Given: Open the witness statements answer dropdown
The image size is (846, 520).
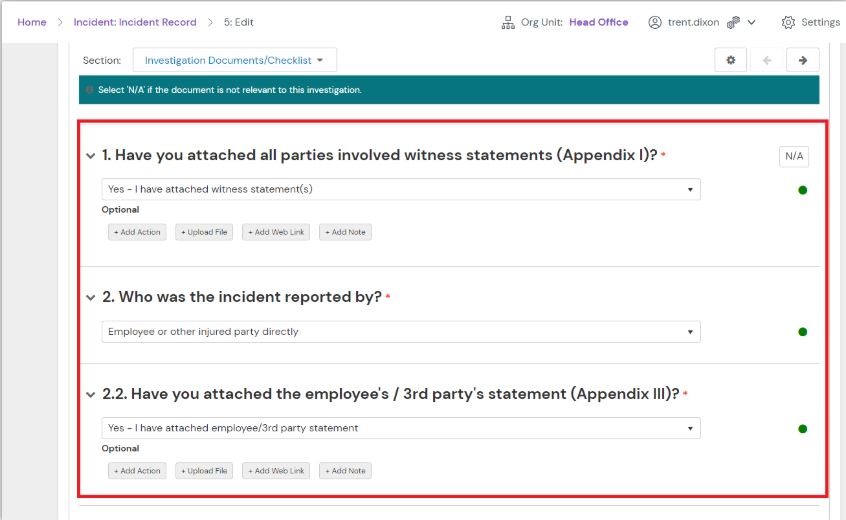Looking at the screenshot, I should pyautogui.click(x=401, y=189).
